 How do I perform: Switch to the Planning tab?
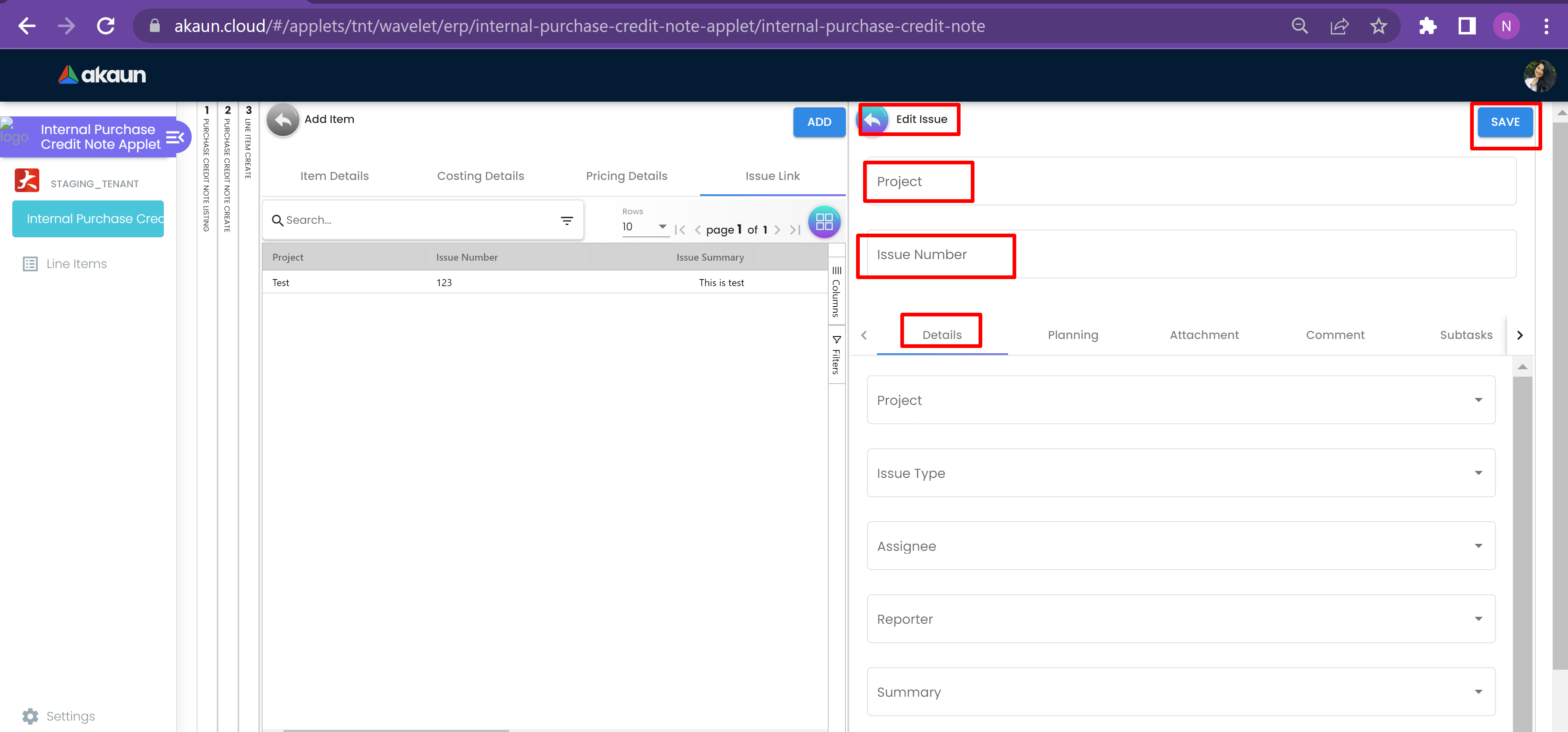[x=1072, y=335]
